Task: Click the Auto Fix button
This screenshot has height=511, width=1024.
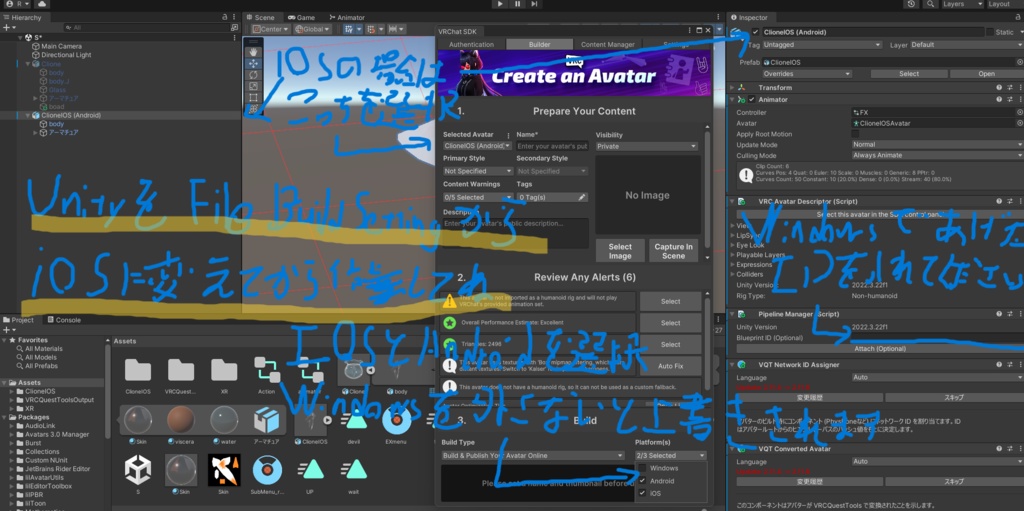Action: click(x=670, y=366)
